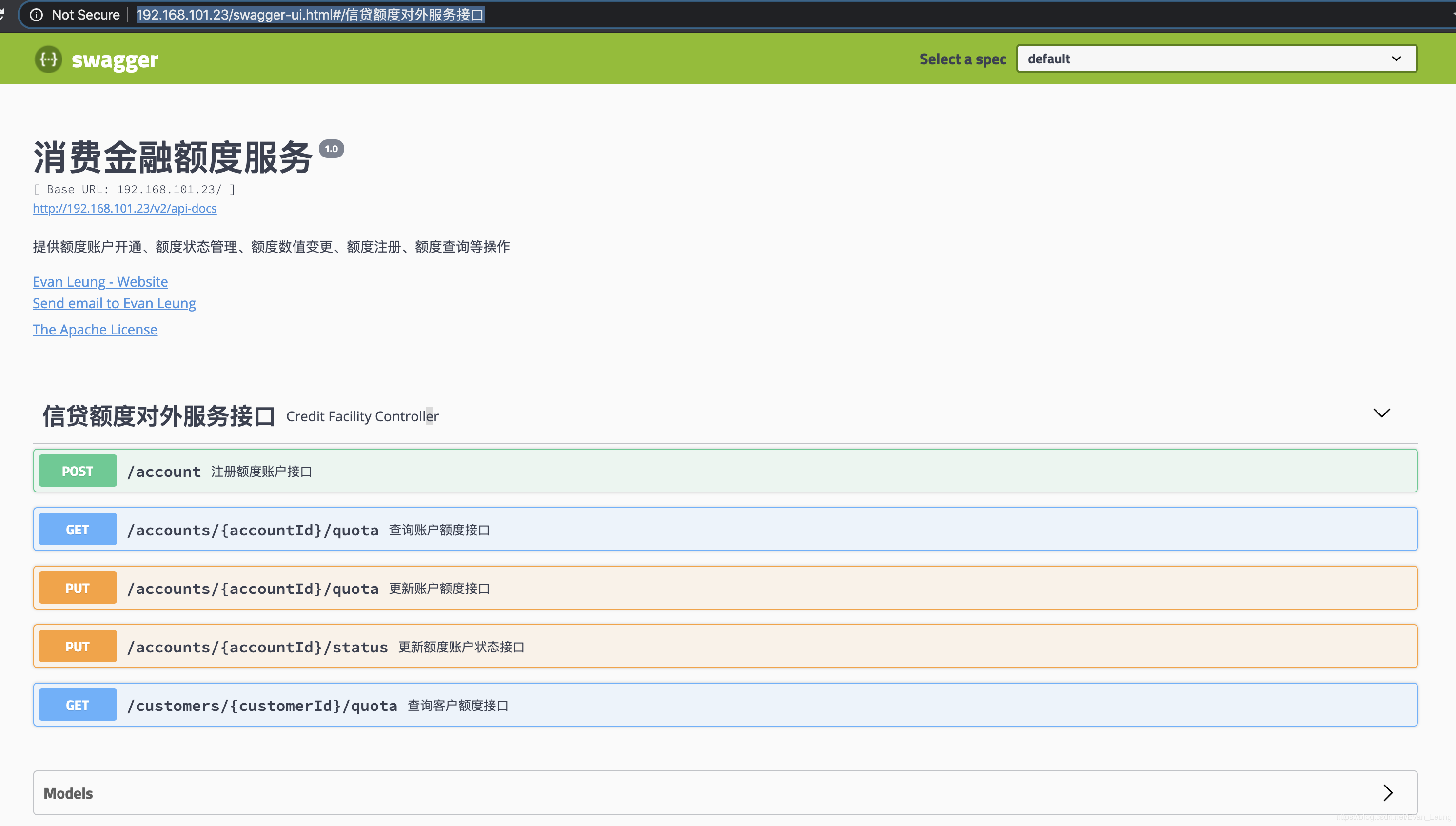1456x826 pixels.
Task: Collapse the Credit Facility Controller section
Action: pyautogui.click(x=1381, y=413)
